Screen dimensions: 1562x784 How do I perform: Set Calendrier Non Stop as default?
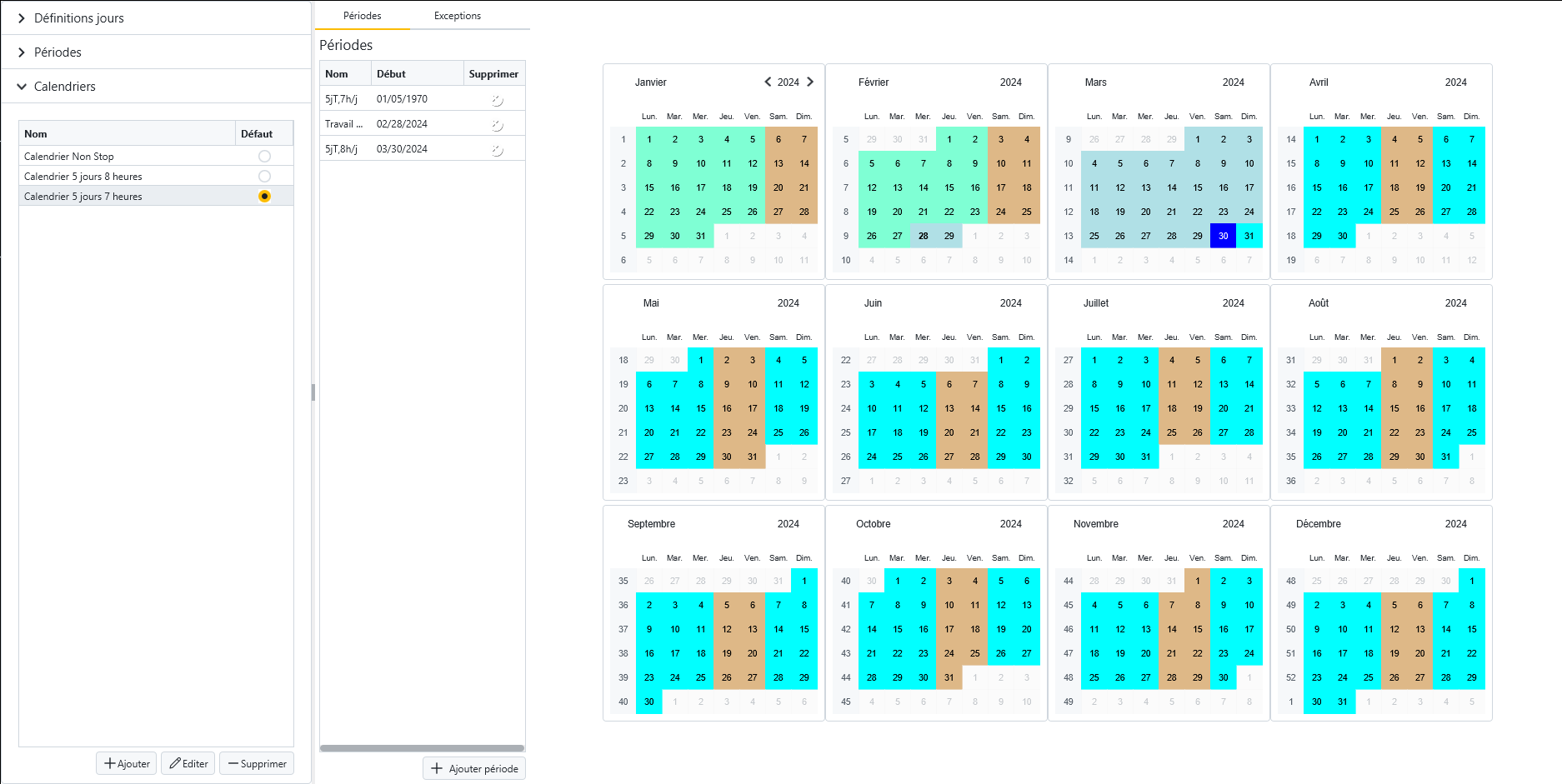tap(264, 157)
